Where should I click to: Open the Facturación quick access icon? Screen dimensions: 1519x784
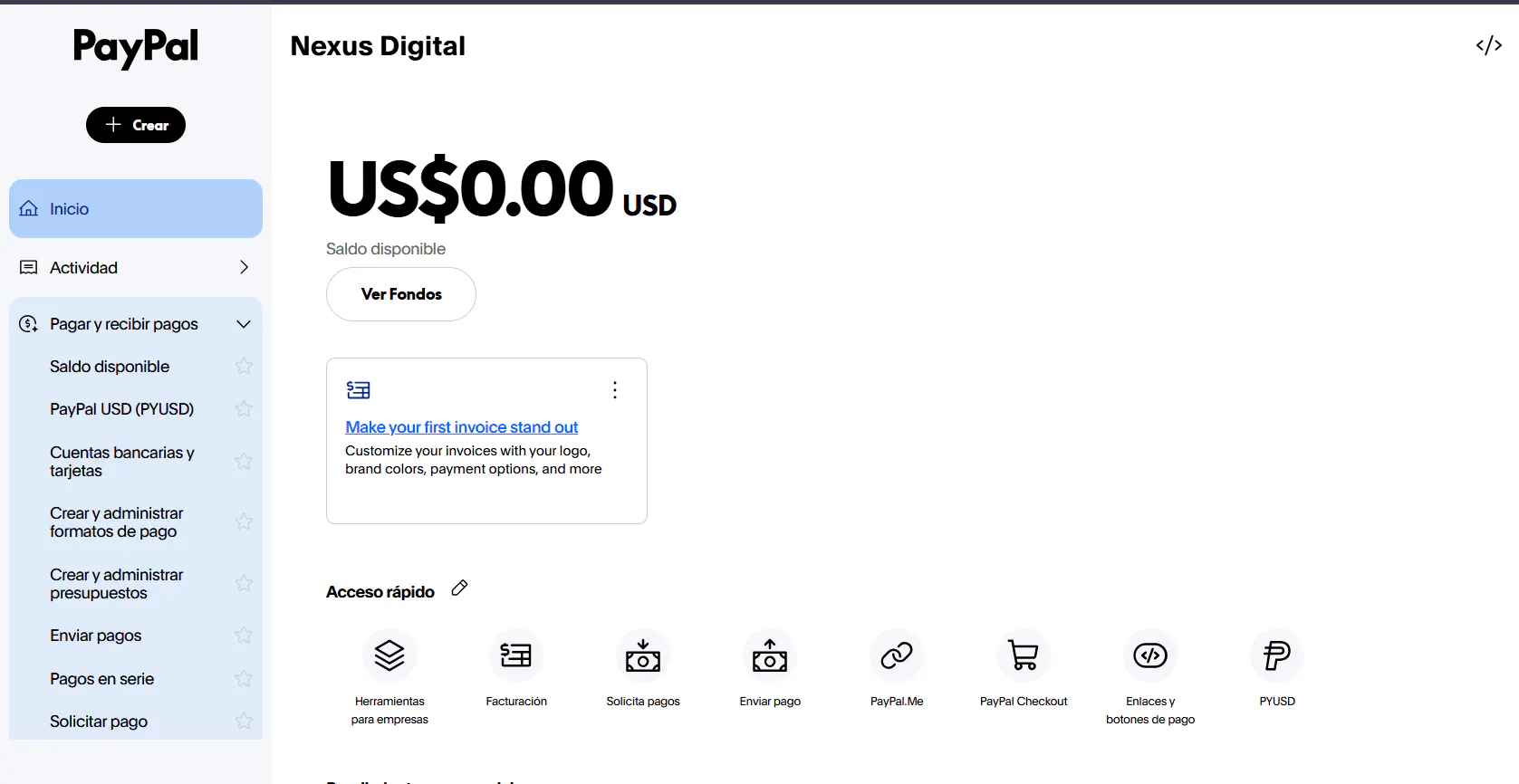516,655
